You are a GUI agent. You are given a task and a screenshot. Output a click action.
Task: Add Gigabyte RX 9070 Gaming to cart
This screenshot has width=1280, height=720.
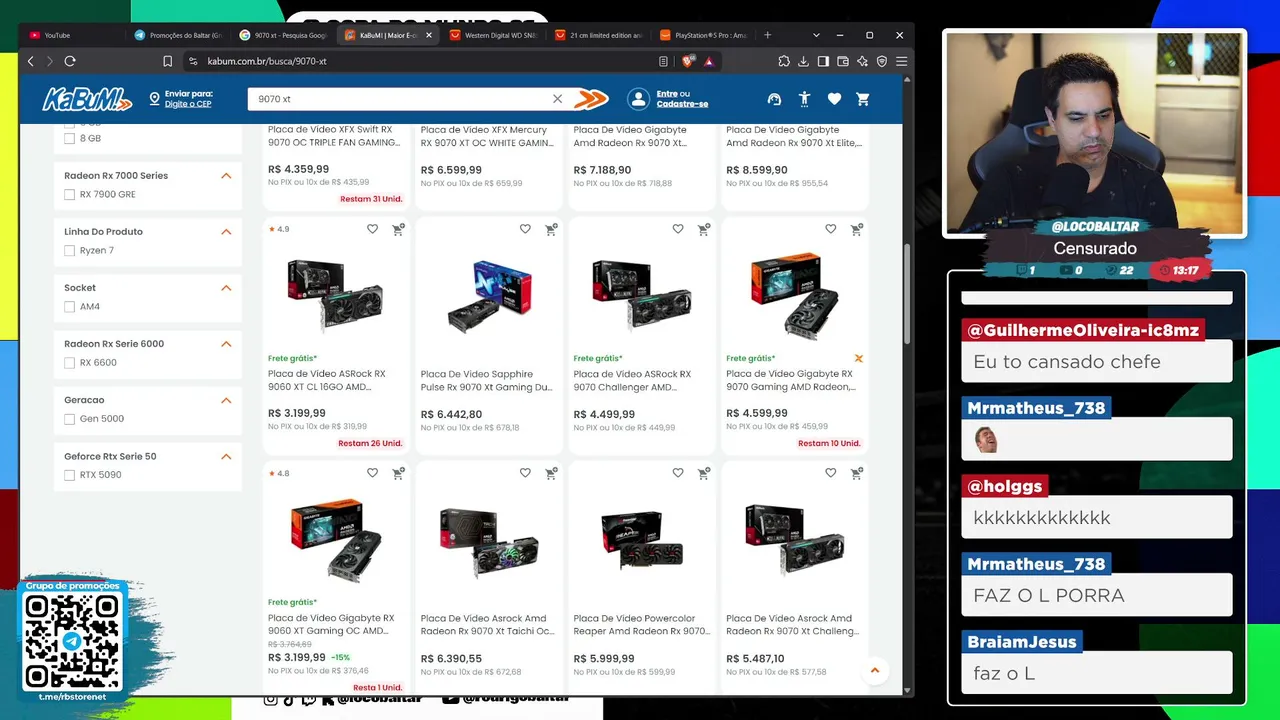857,229
